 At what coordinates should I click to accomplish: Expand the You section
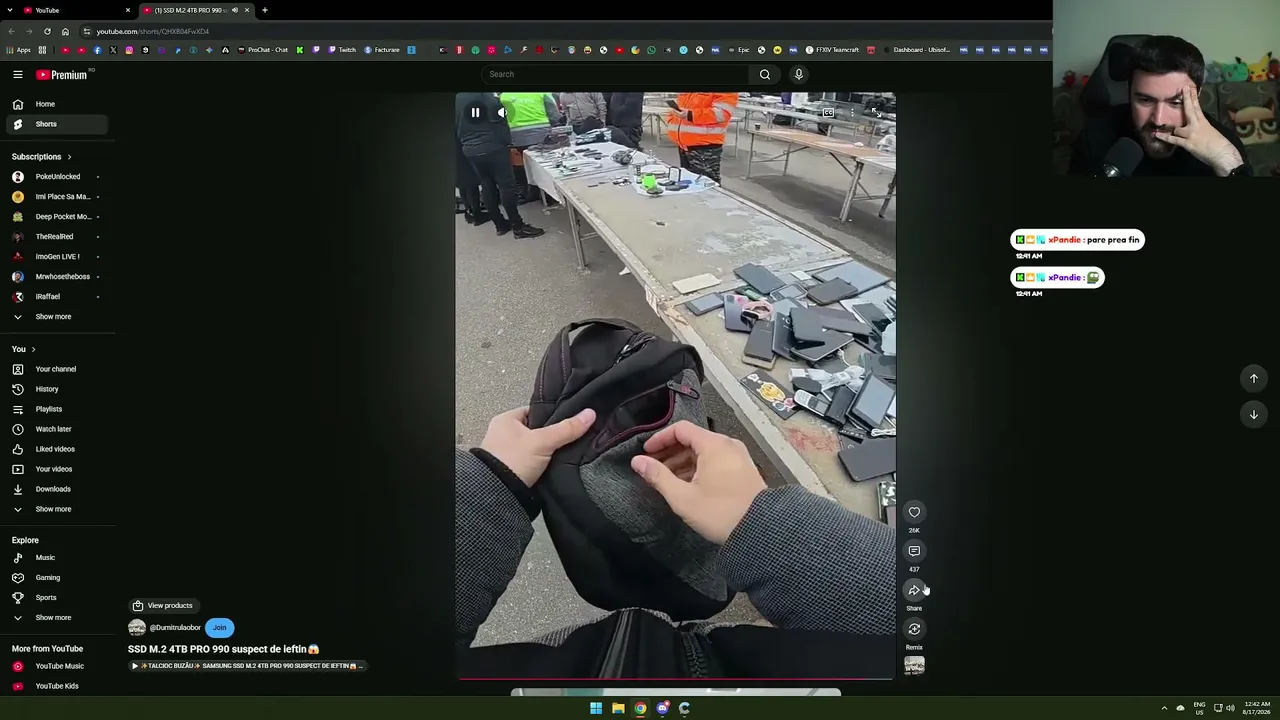pos(24,349)
